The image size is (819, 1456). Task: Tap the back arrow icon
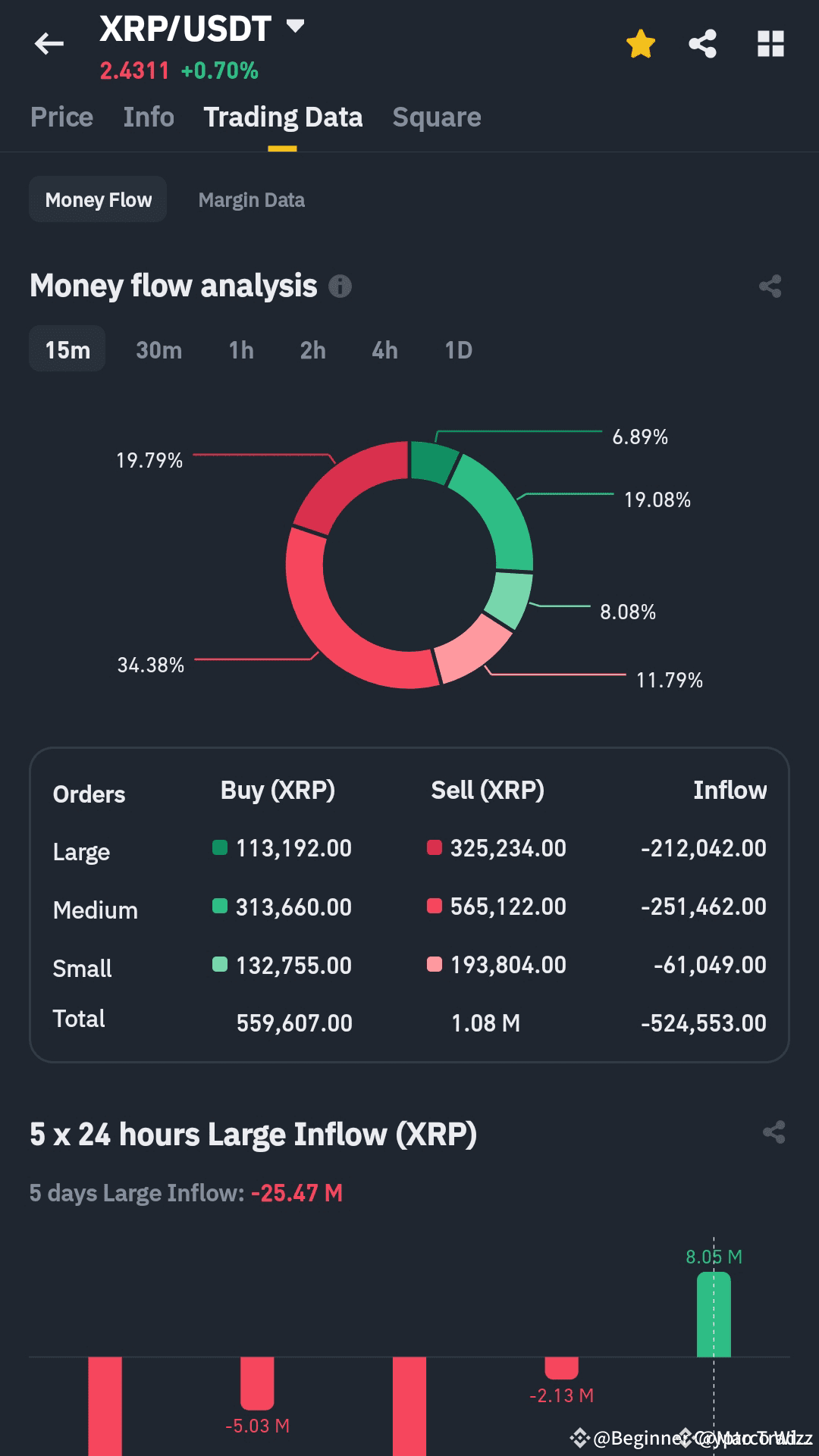tap(49, 44)
